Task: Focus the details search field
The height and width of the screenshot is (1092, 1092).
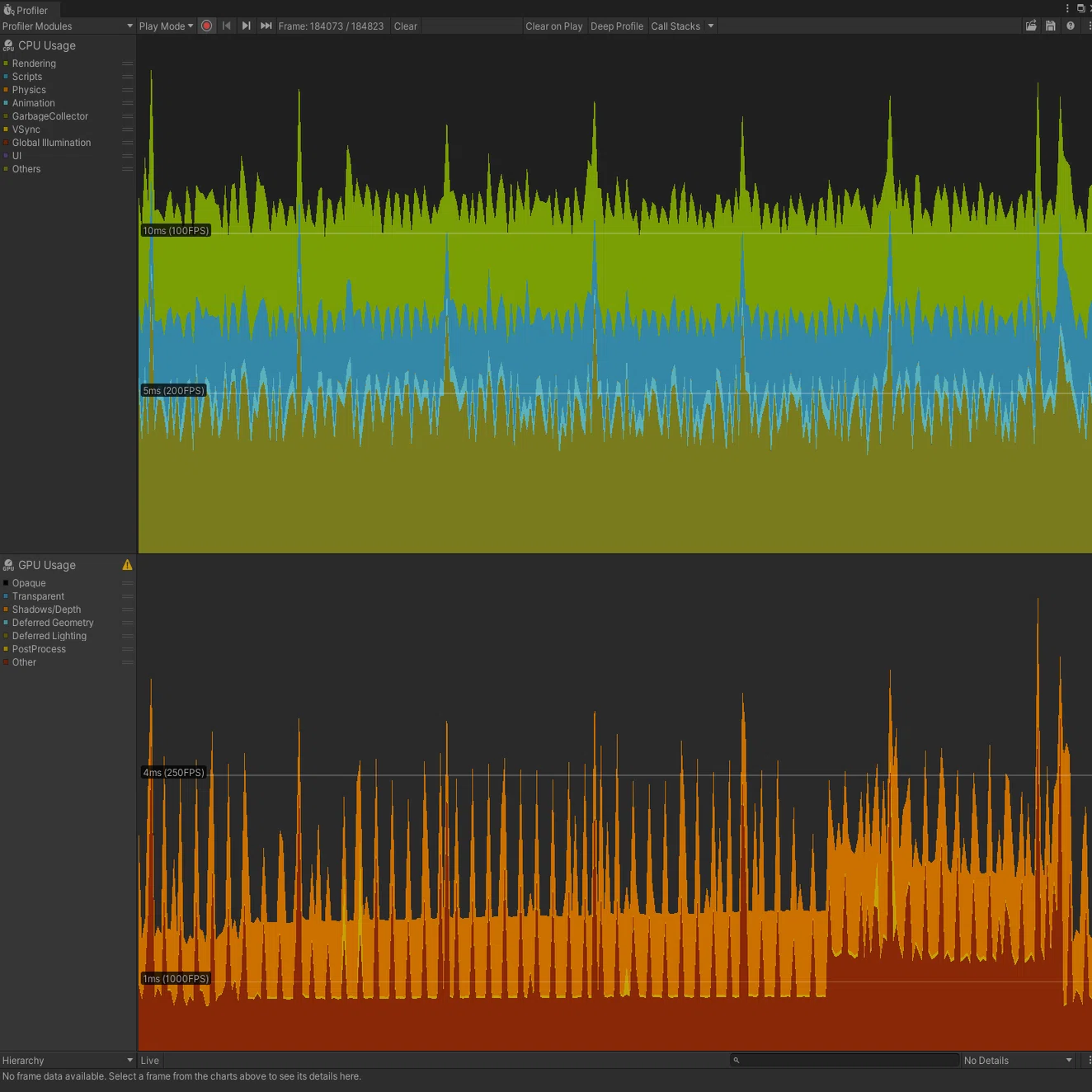Action: coord(845,1061)
